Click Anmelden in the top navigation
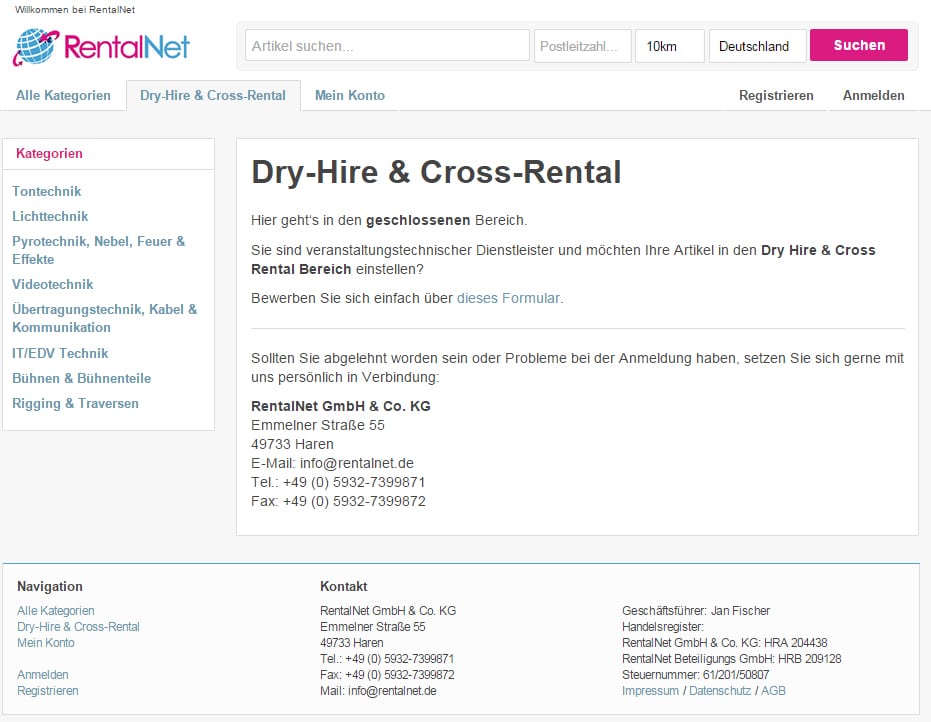 873,96
